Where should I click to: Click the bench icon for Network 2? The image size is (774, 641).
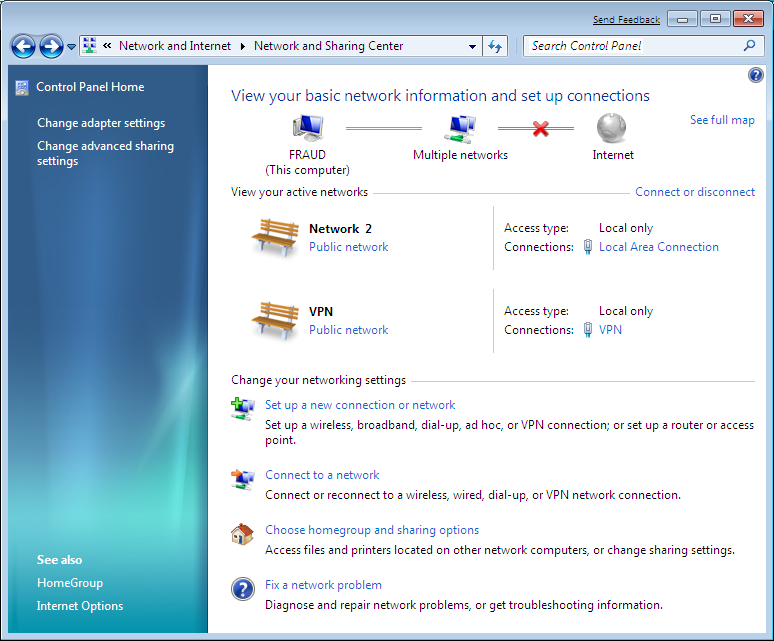275,238
